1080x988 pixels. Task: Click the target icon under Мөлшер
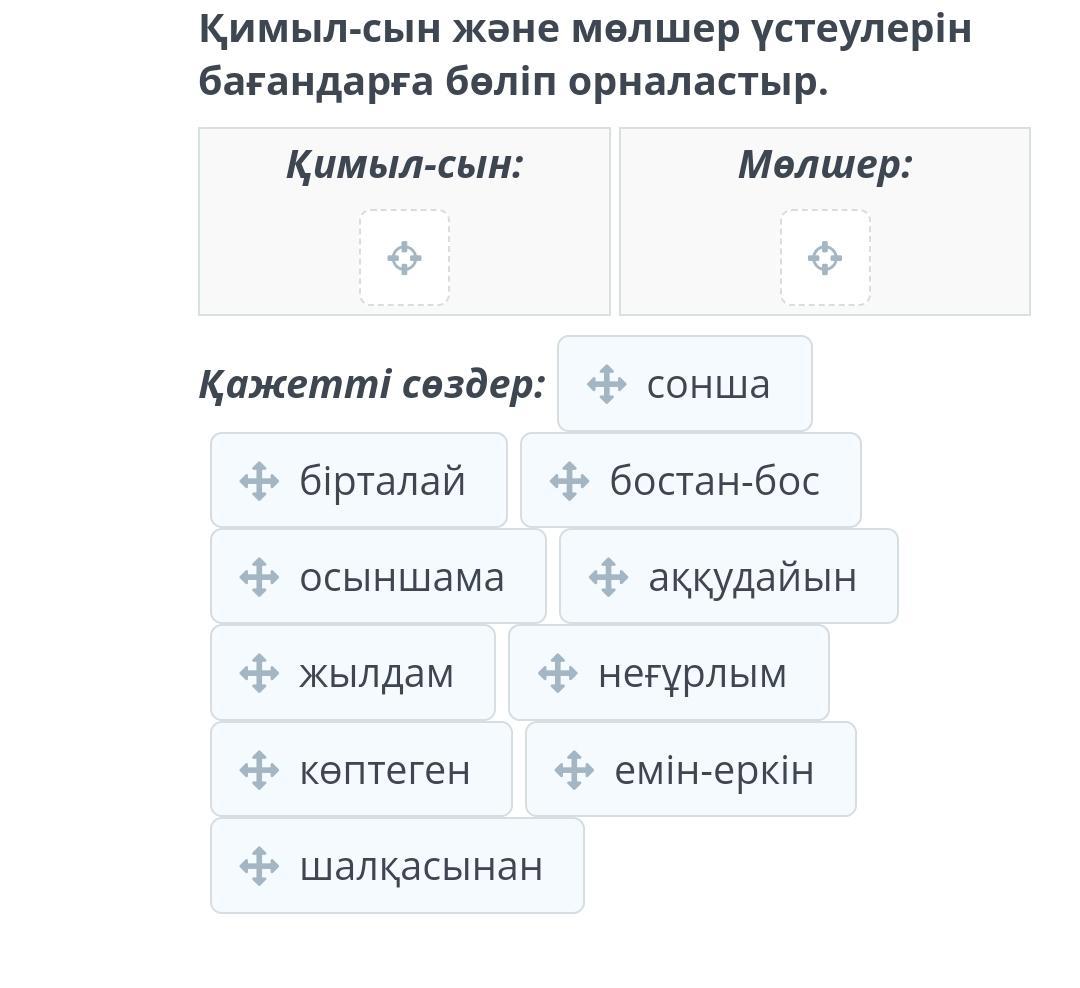825,258
